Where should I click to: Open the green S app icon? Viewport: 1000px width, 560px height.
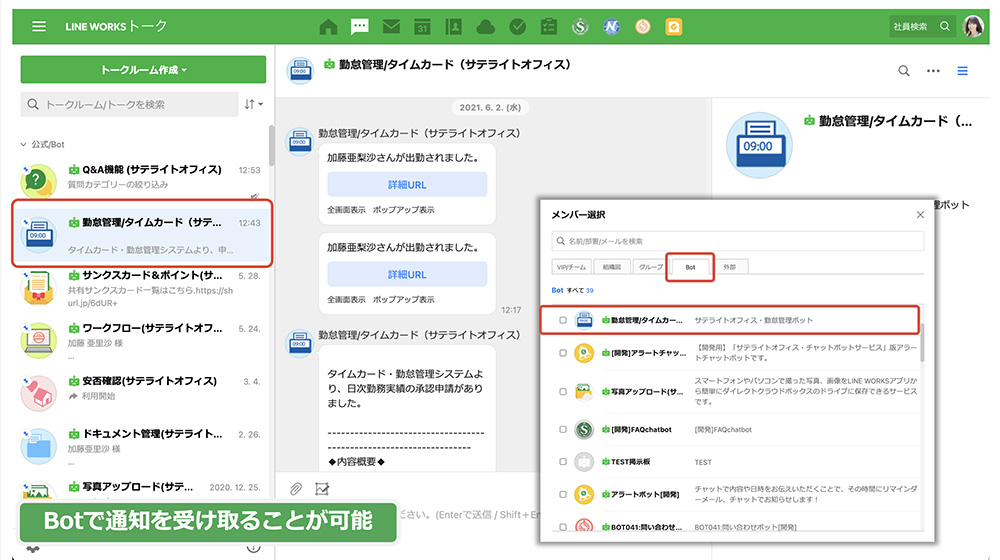pyautogui.click(x=580, y=27)
